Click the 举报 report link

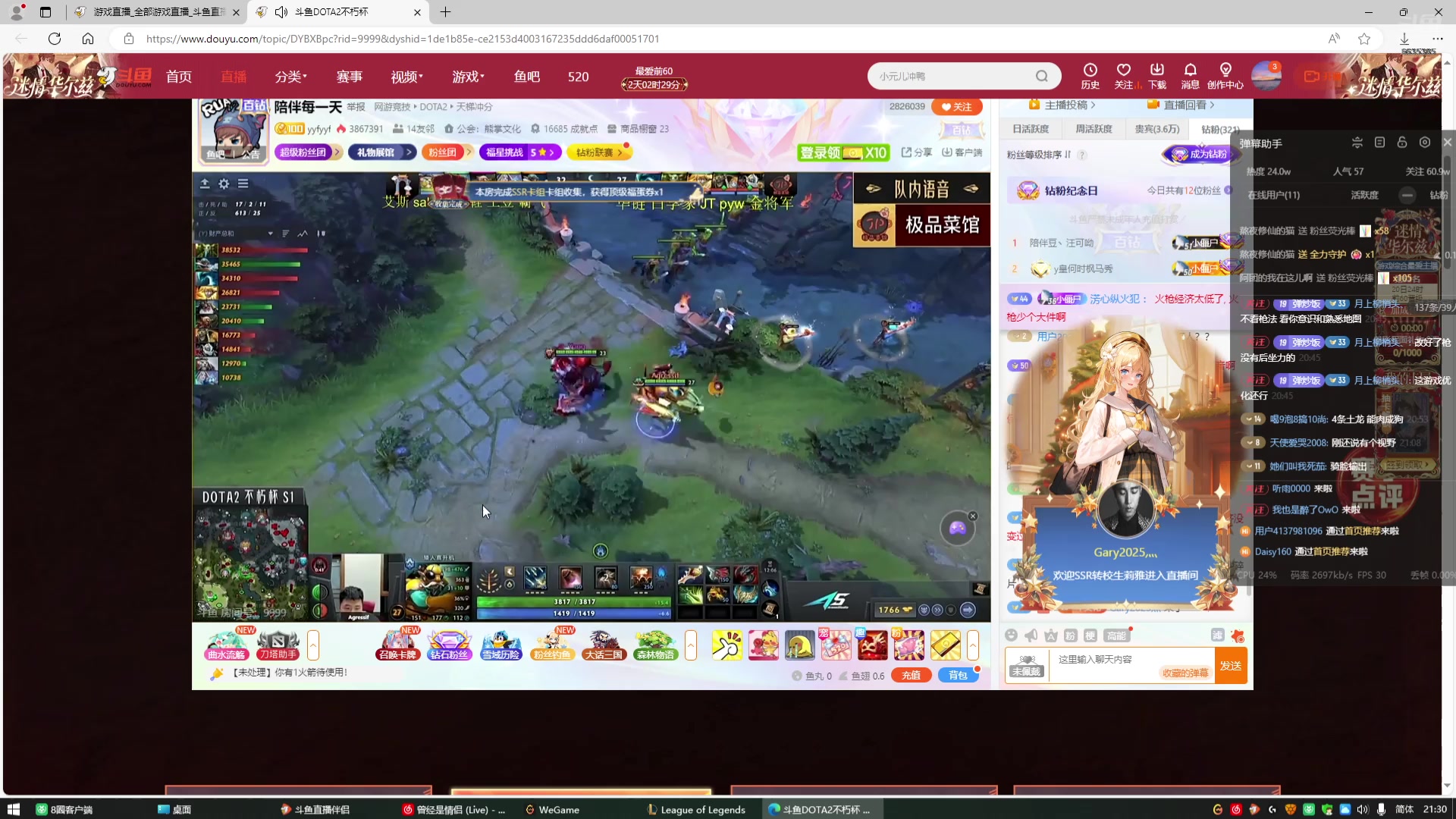pos(356,107)
